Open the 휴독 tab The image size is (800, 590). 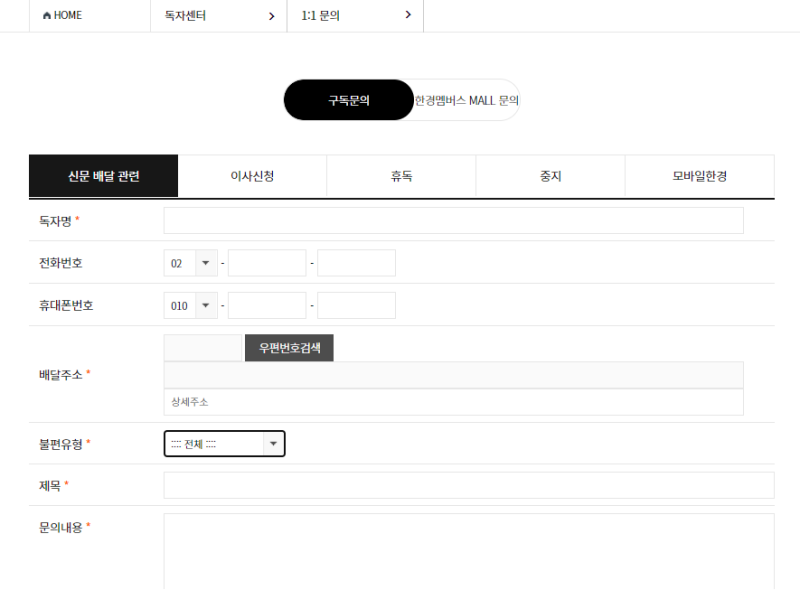(x=402, y=176)
